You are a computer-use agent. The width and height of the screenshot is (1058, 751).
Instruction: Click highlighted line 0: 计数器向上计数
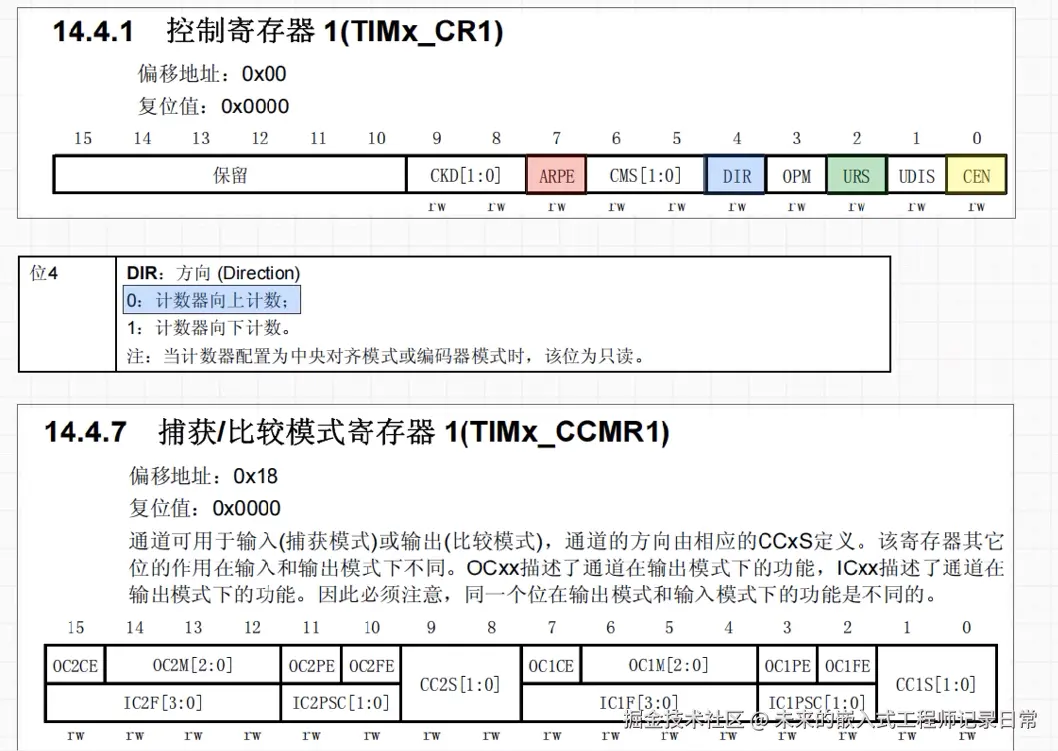[212, 300]
